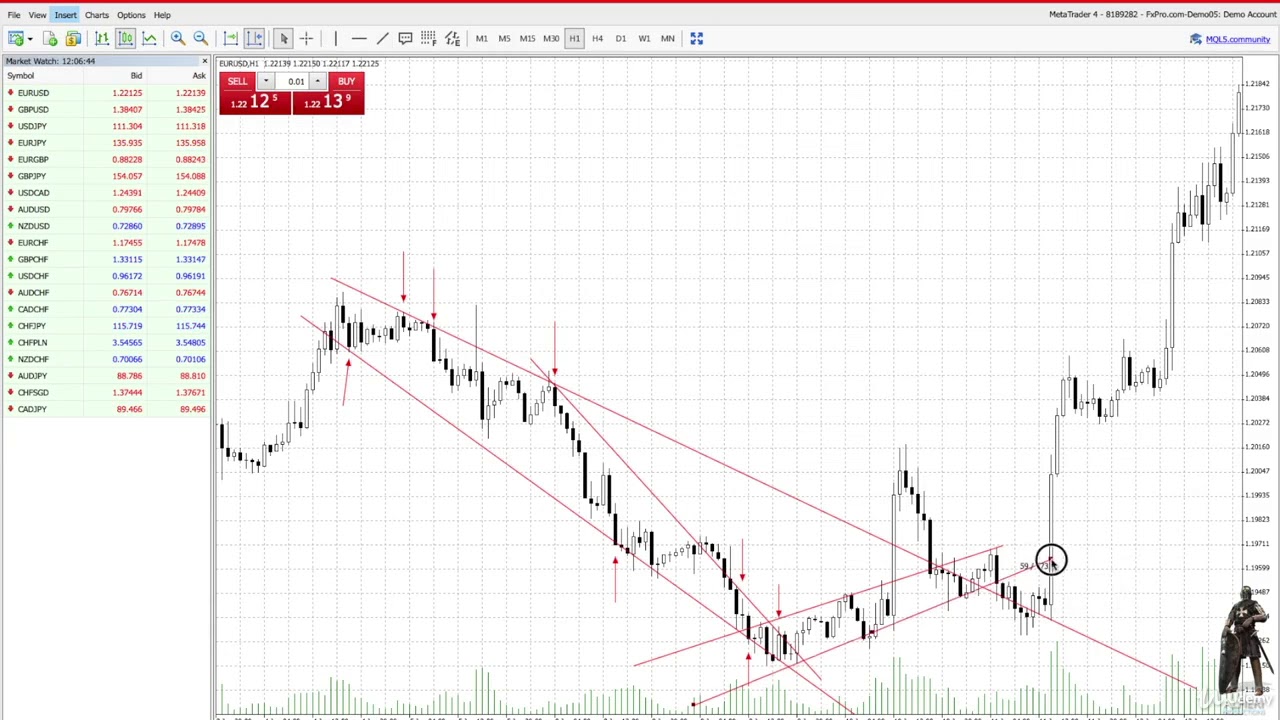Switch chart to M30 timeframe
The width and height of the screenshot is (1280, 720).
(x=551, y=38)
